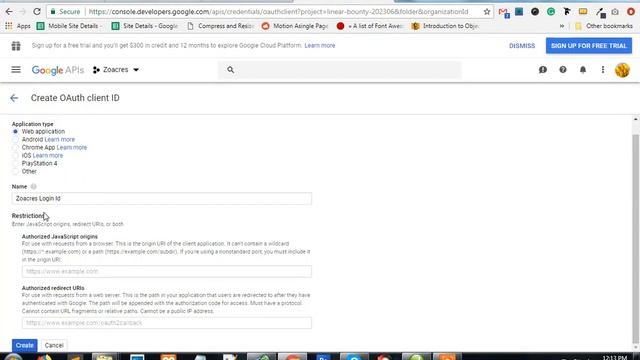This screenshot has height=360, width=640.
Task: Open the feedback alert icon
Action: (542, 70)
